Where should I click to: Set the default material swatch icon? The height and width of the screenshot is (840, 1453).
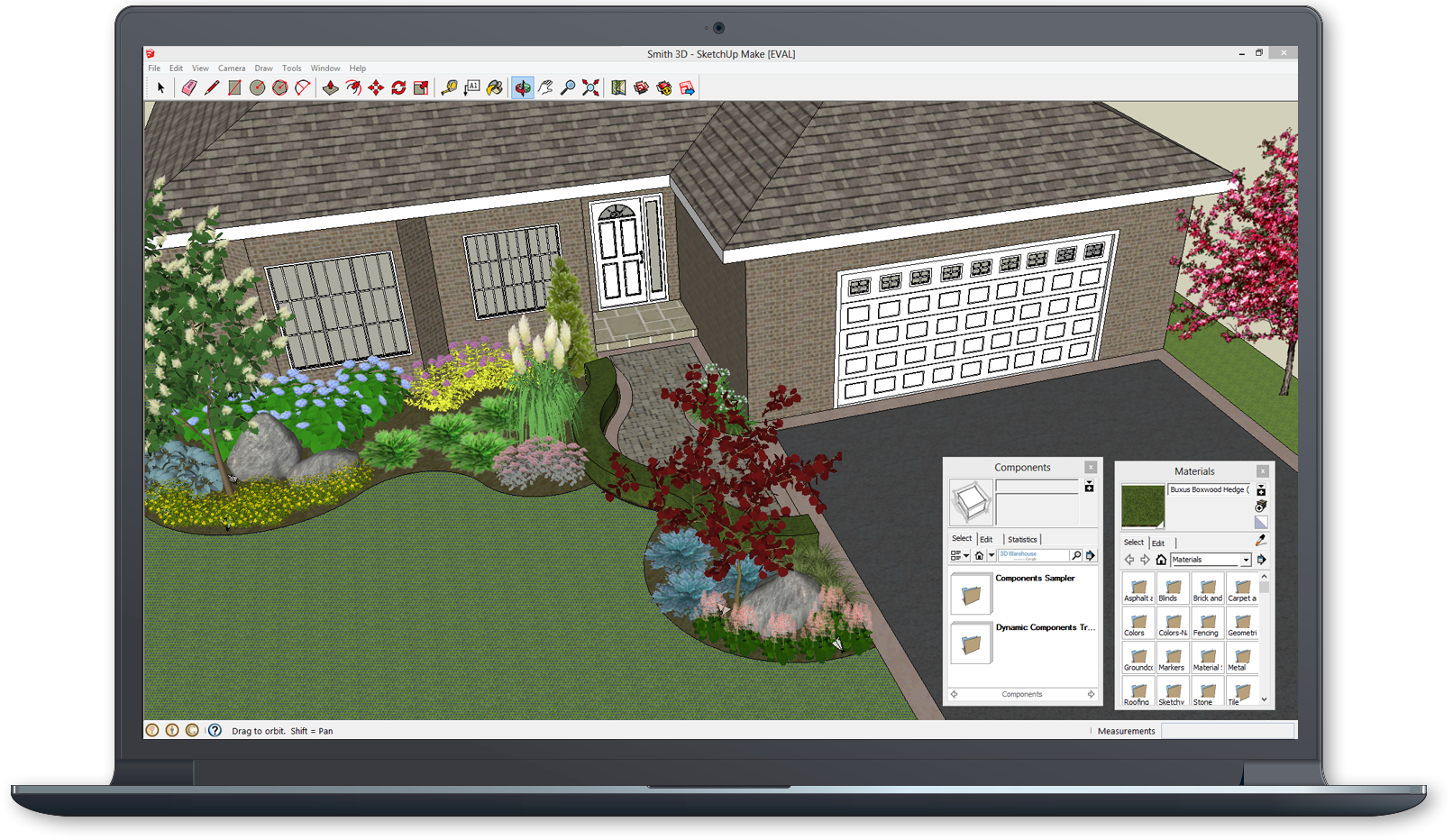1261,523
